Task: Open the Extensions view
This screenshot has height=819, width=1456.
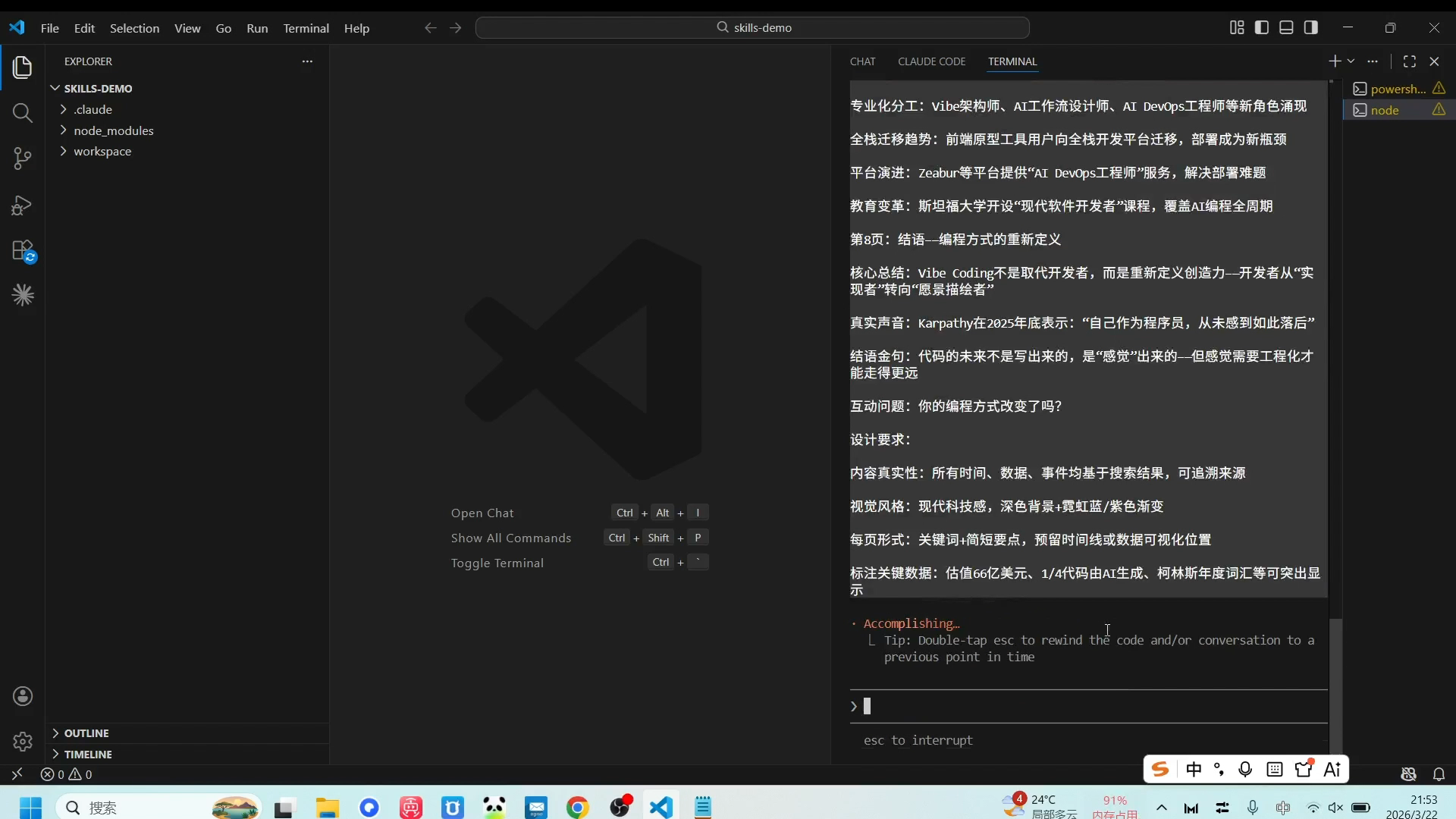Action: 23,250
